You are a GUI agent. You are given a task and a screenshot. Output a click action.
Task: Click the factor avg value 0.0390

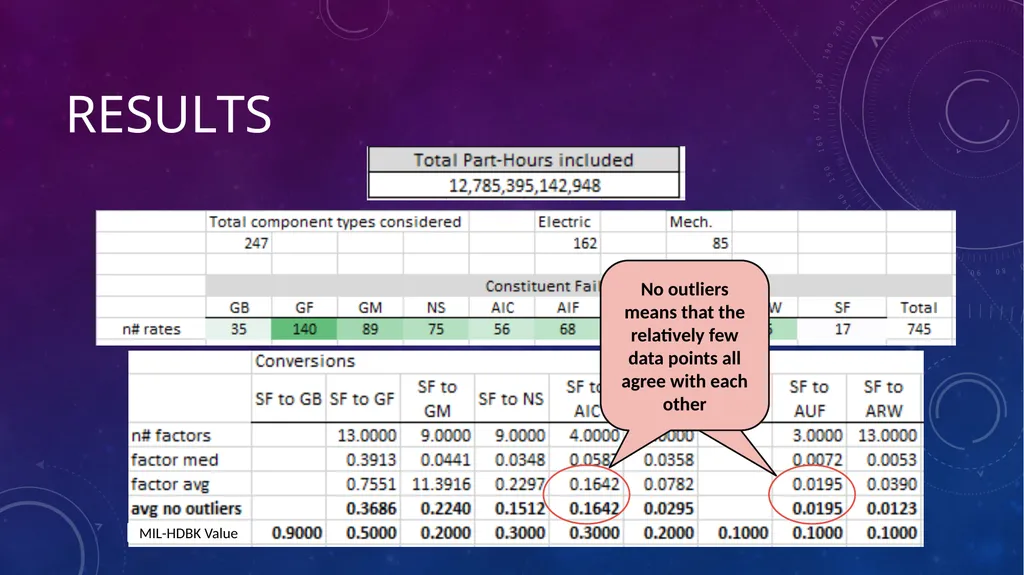(892, 485)
